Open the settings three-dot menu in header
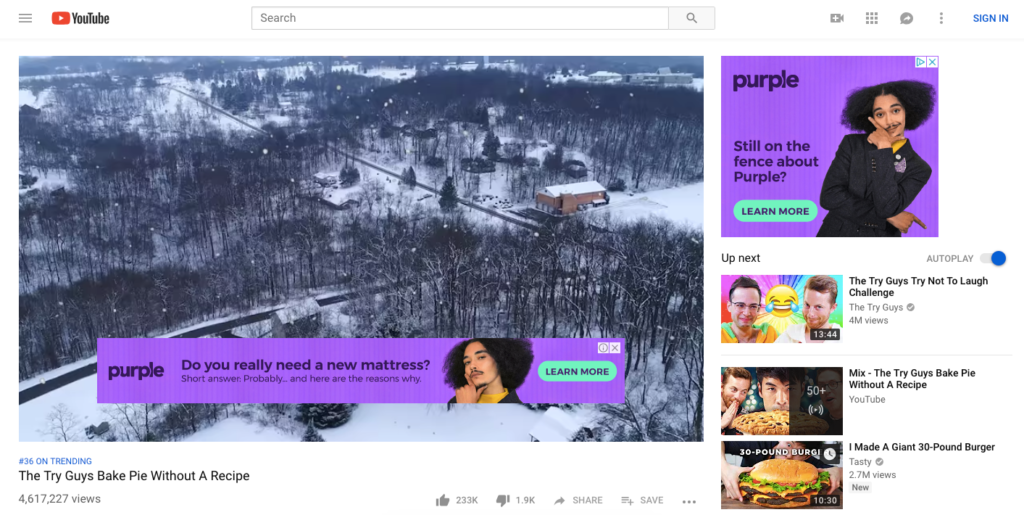The height and width of the screenshot is (515, 1024). 941,18
